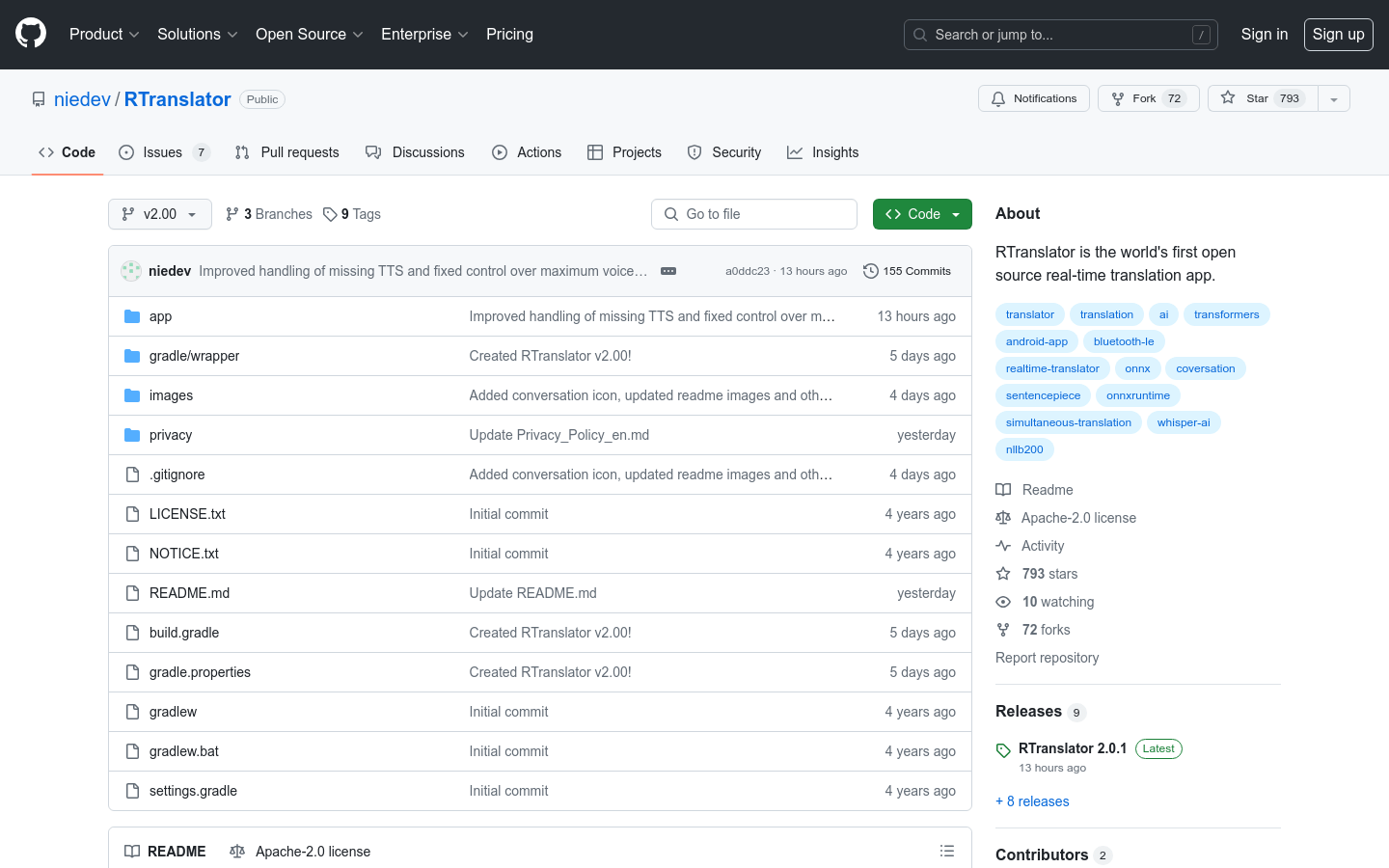
Task: Click the app folder icon
Action: coord(132,316)
